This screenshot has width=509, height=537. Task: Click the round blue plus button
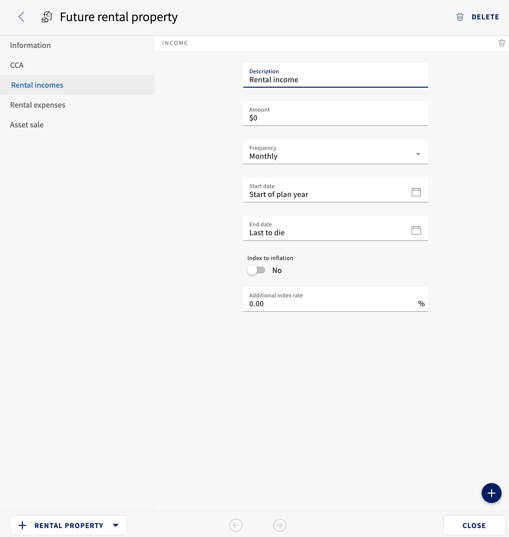pyautogui.click(x=491, y=493)
